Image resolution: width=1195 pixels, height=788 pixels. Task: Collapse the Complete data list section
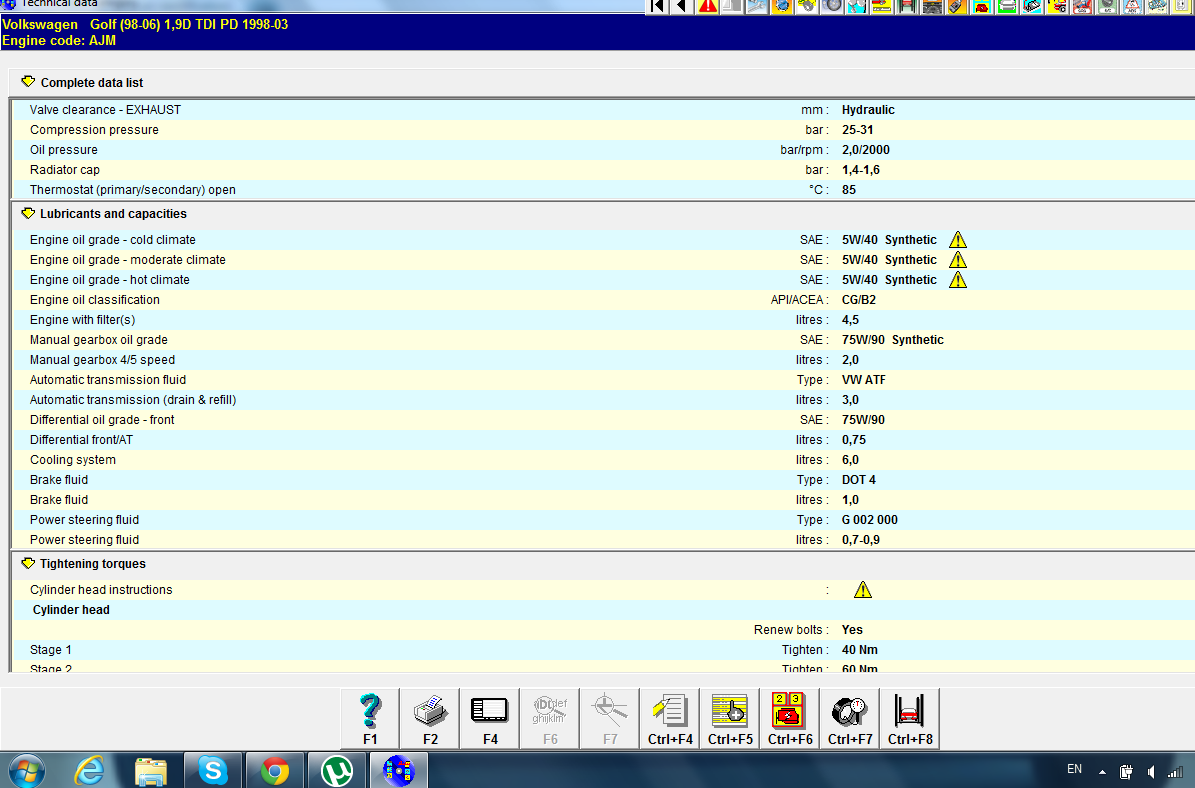tap(28, 82)
